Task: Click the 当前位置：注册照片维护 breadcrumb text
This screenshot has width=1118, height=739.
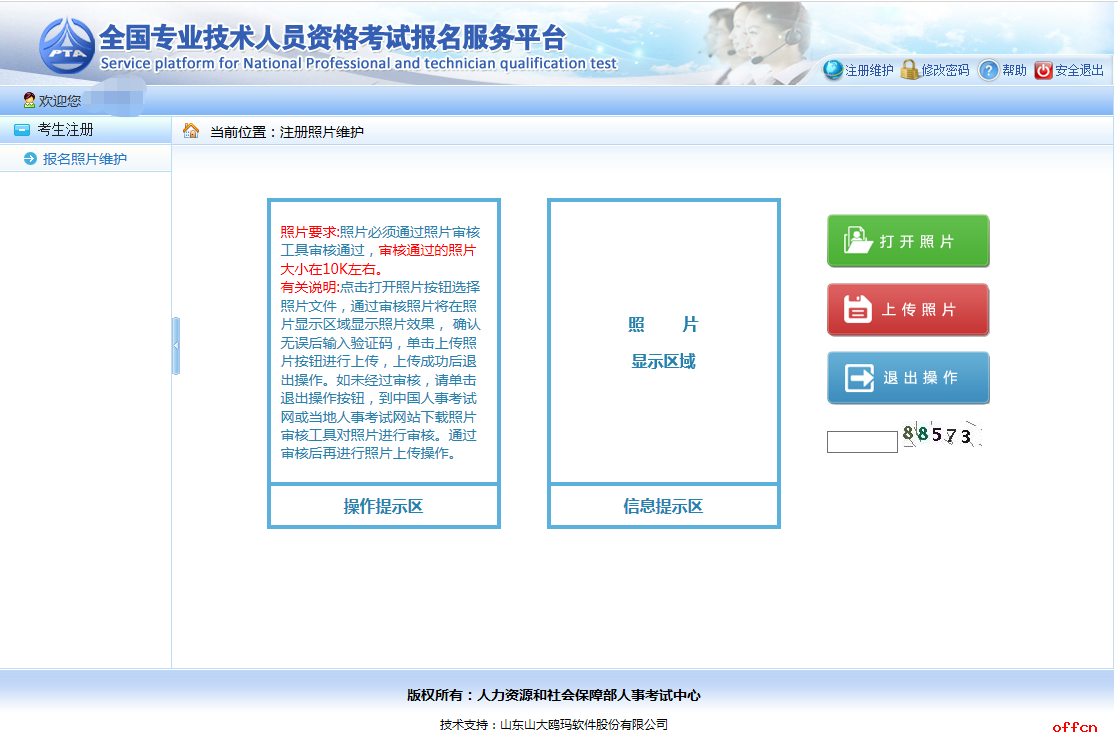Action: coord(287,132)
